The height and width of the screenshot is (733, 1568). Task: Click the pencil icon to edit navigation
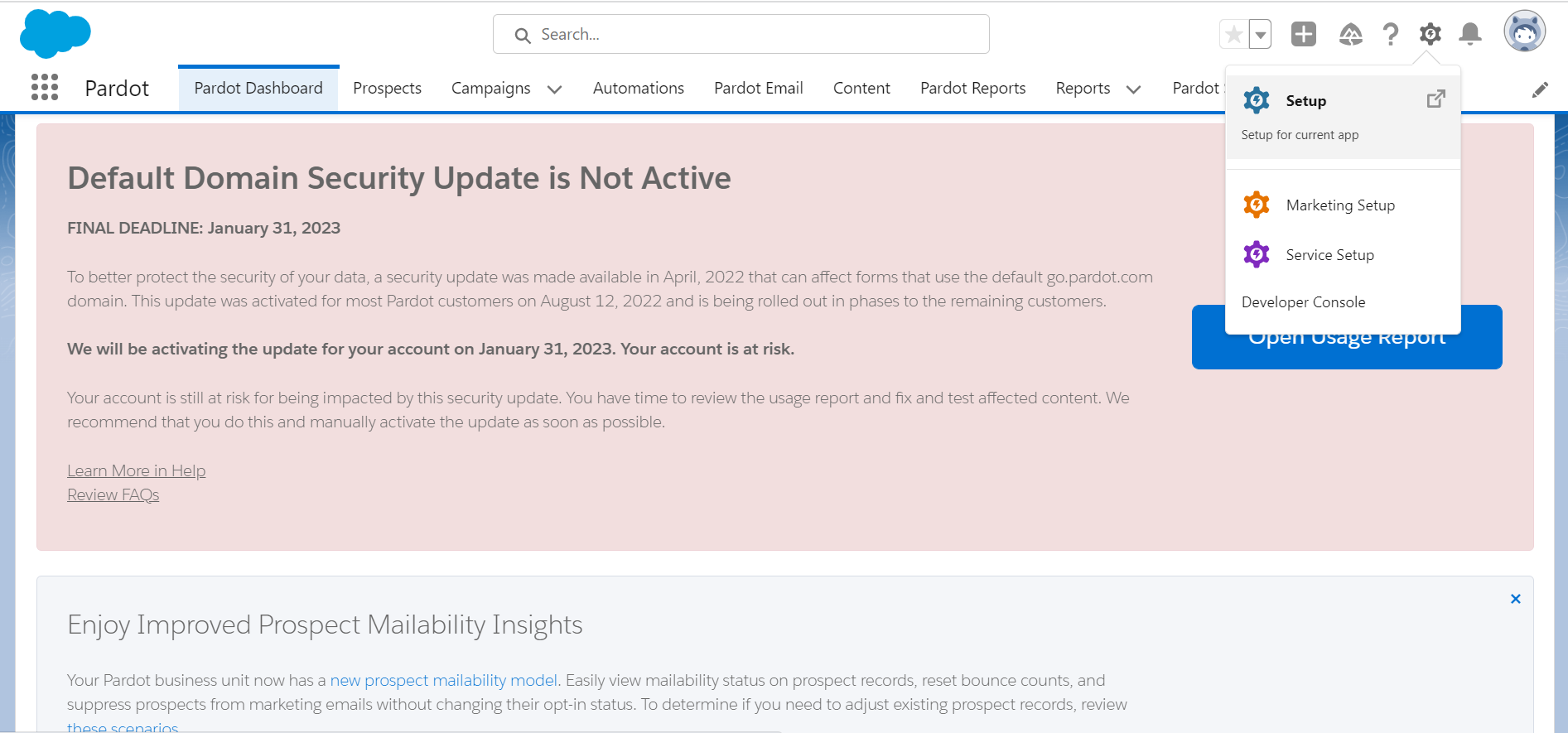tap(1540, 89)
